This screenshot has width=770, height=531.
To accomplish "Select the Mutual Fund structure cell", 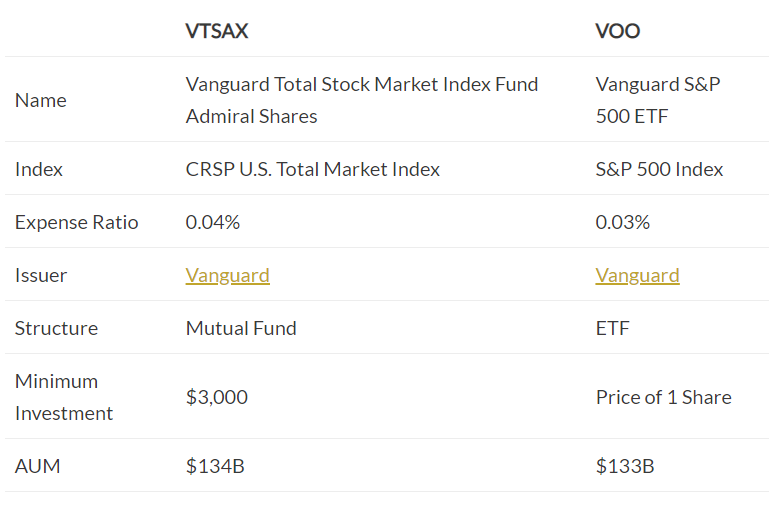I will pos(241,328).
